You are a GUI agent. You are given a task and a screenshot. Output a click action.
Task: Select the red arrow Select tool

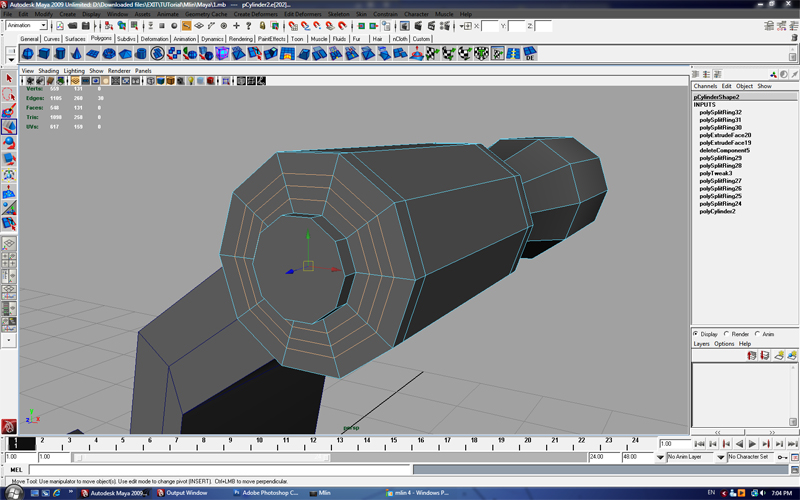pos(9,78)
